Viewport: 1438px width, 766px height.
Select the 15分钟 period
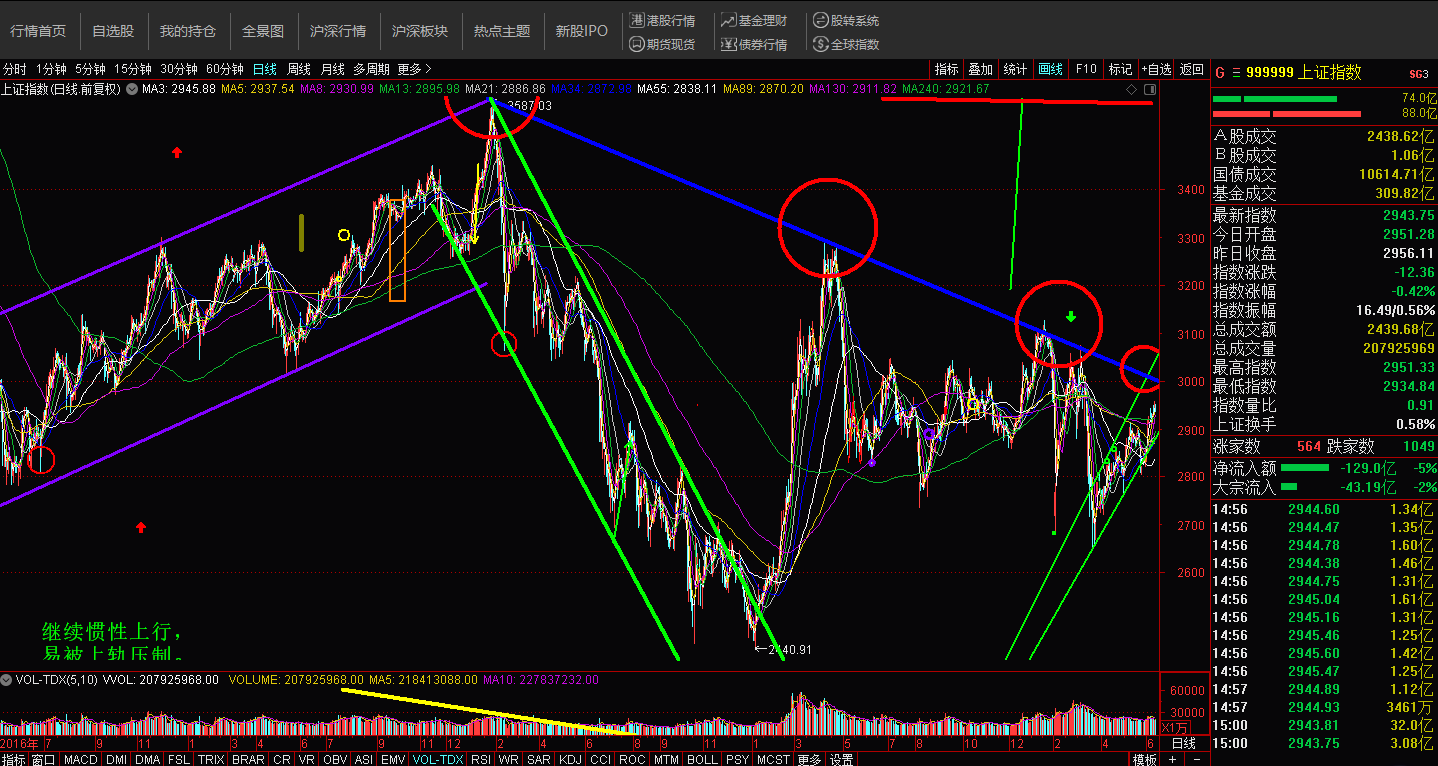pyautogui.click(x=132, y=69)
